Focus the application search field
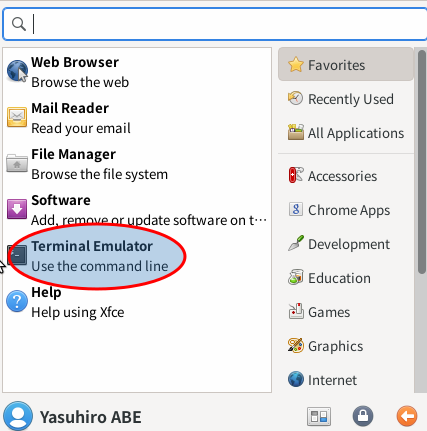This screenshot has width=427, height=431. pyautogui.click(x=215, y=24)
